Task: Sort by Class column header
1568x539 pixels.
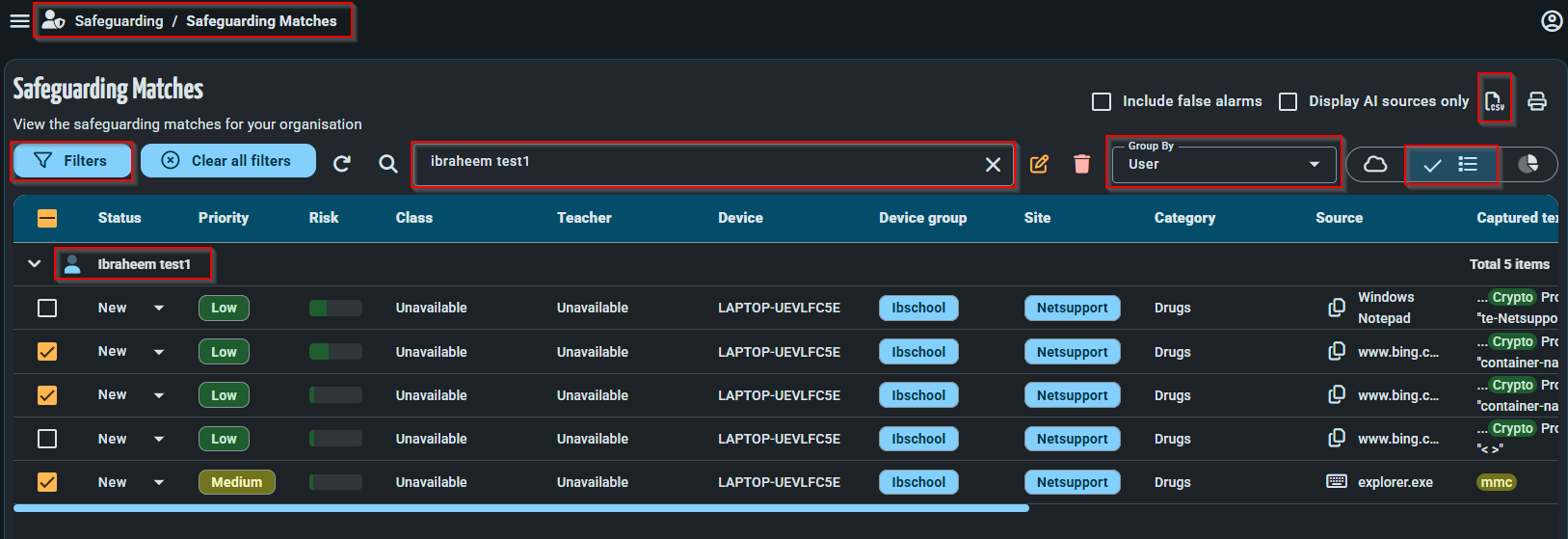Action: coord(414,218)
